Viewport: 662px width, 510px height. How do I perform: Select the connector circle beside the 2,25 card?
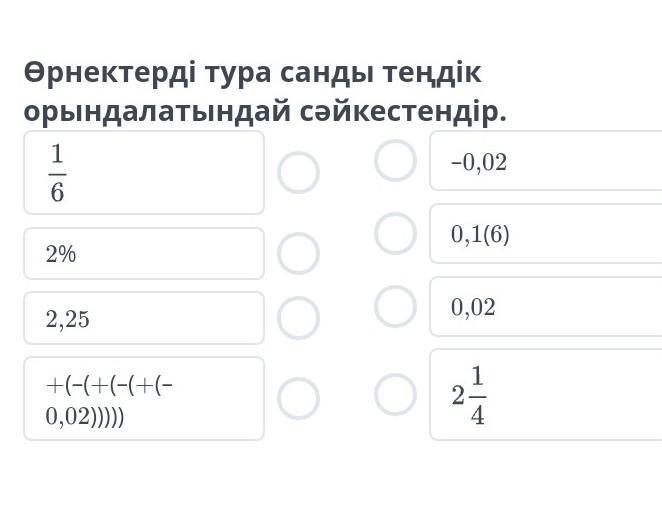click(x=298, y=319)
